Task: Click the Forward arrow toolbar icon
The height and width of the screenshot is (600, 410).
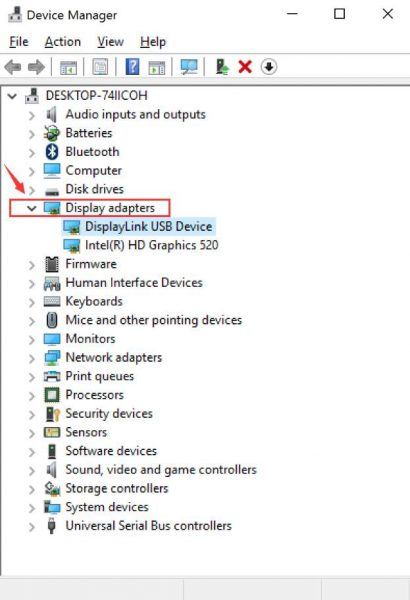Action: [36, 67]
